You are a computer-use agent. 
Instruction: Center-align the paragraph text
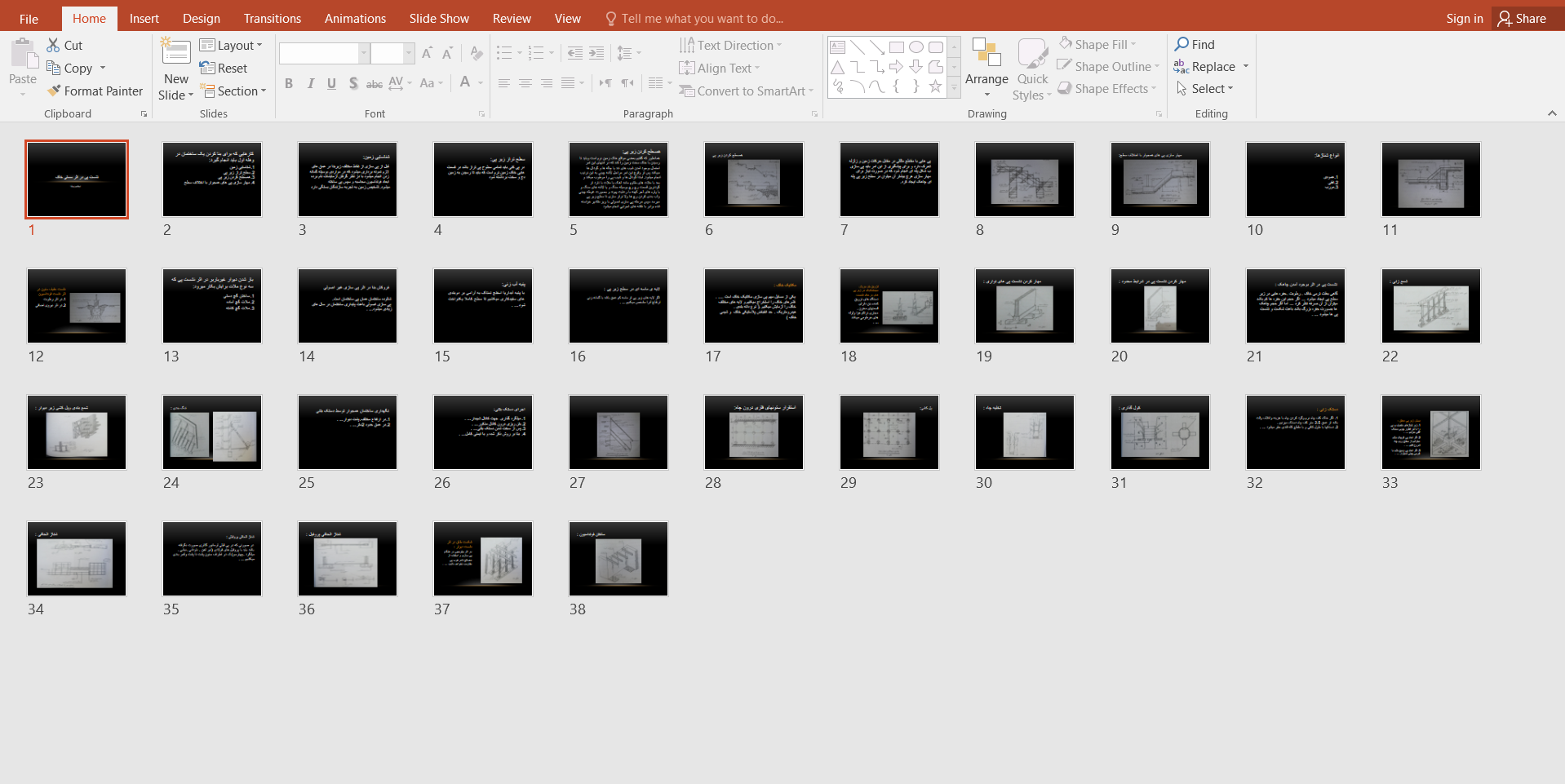point(525,82)
